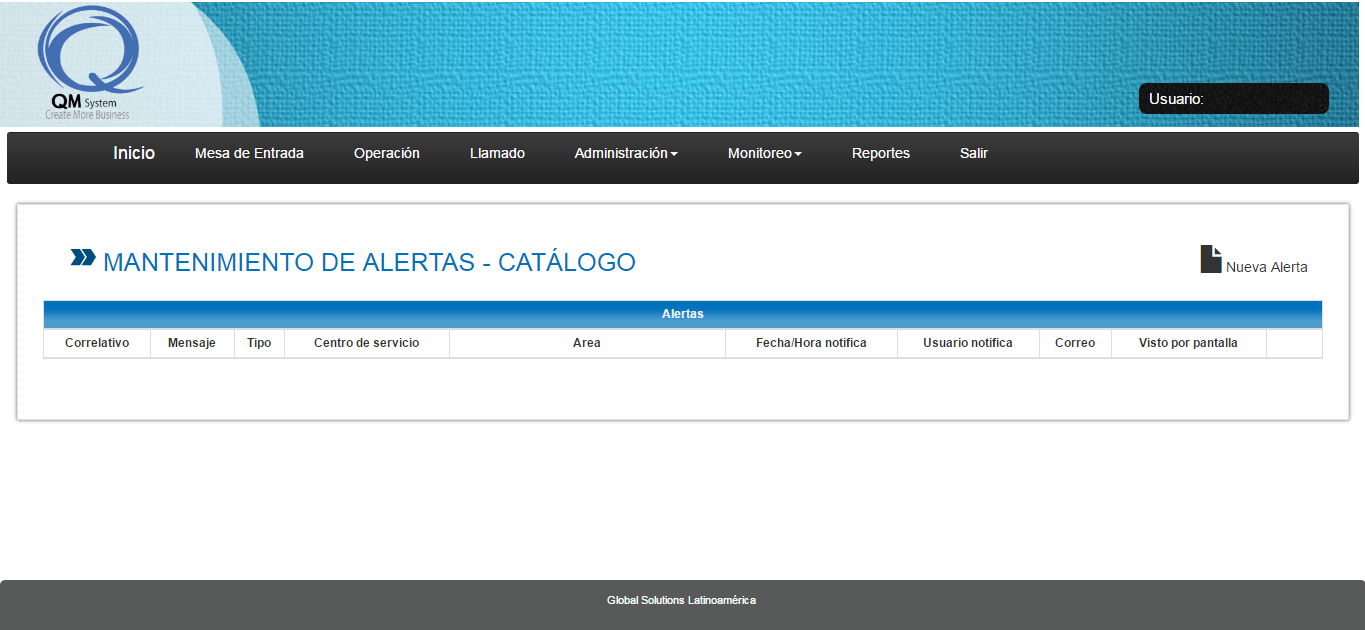Click the Centro de servicio column header

pos(366,343)
